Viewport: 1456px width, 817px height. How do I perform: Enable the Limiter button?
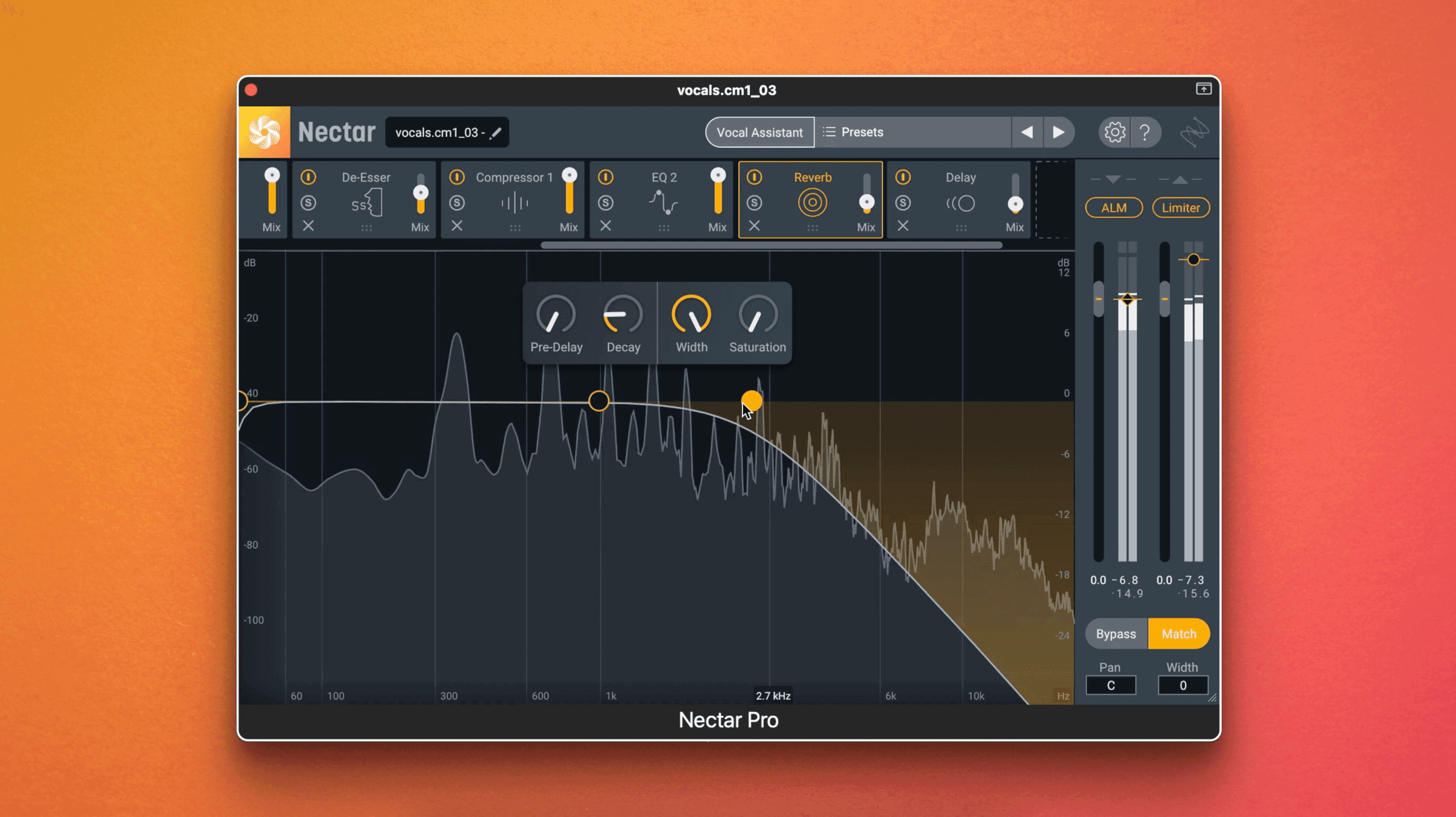1181,207
